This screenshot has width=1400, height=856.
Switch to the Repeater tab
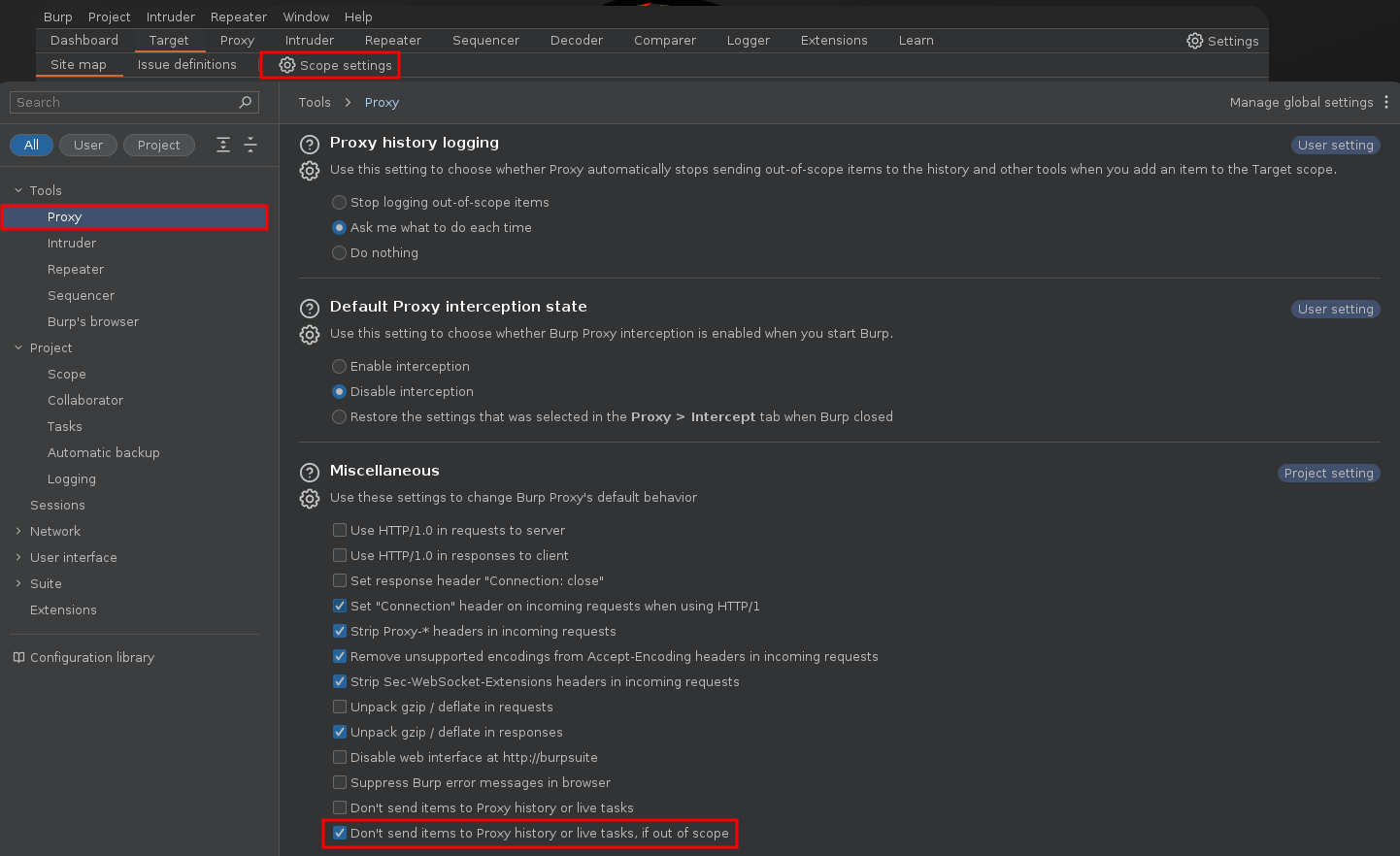coord(392,40)
